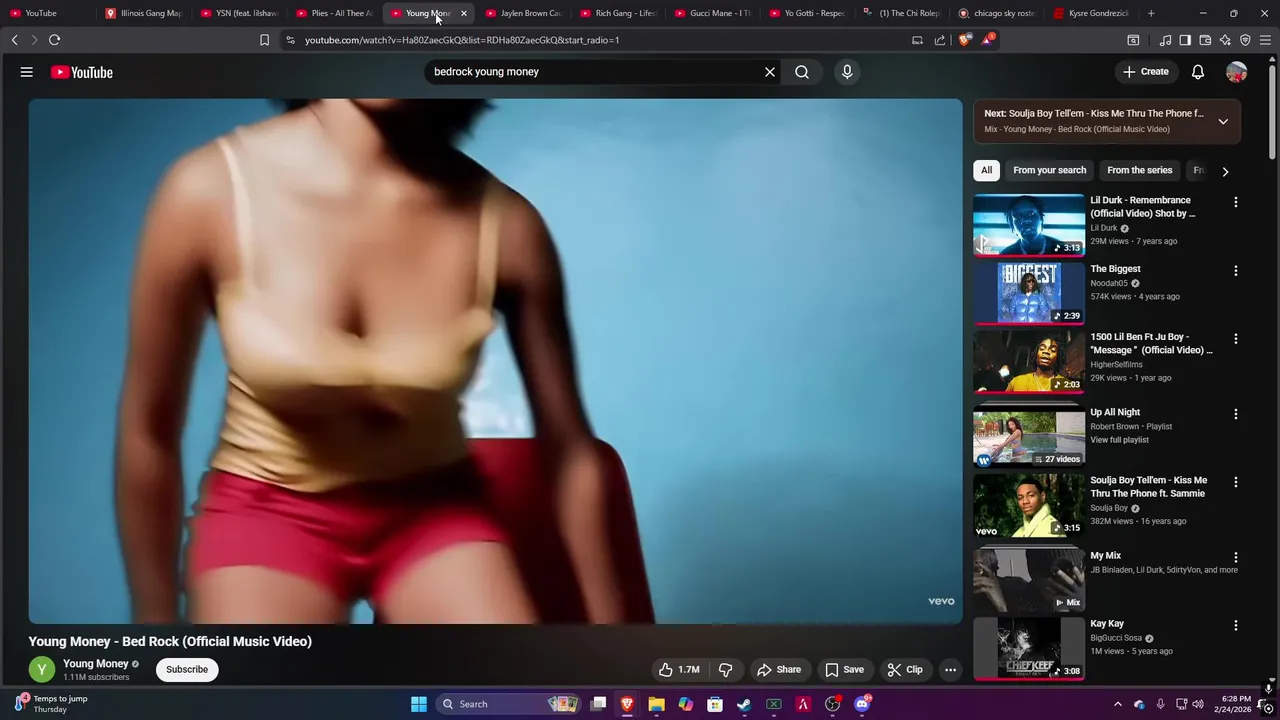
Task: Open options for 1500 Lil Ben video
Action: point(1236,339)
